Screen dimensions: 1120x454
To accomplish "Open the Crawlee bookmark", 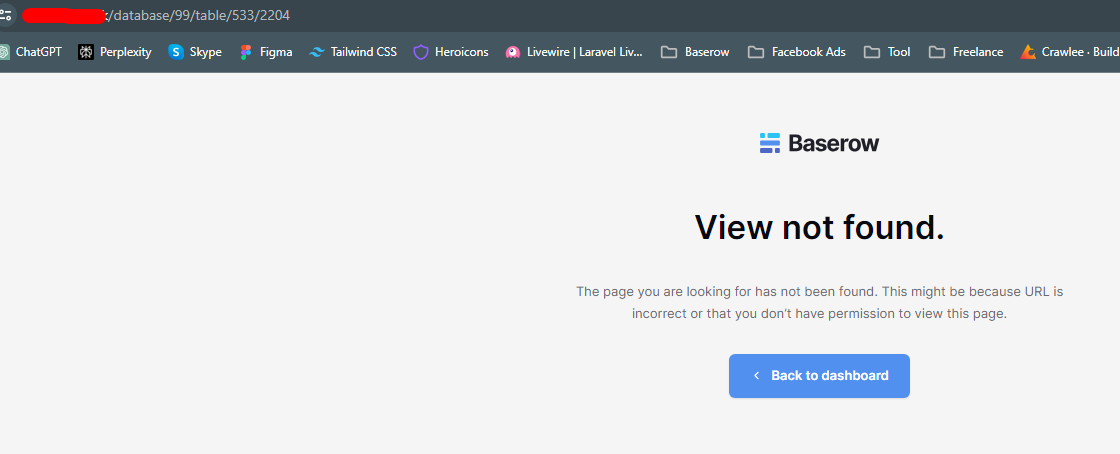I will [1069, 52].
